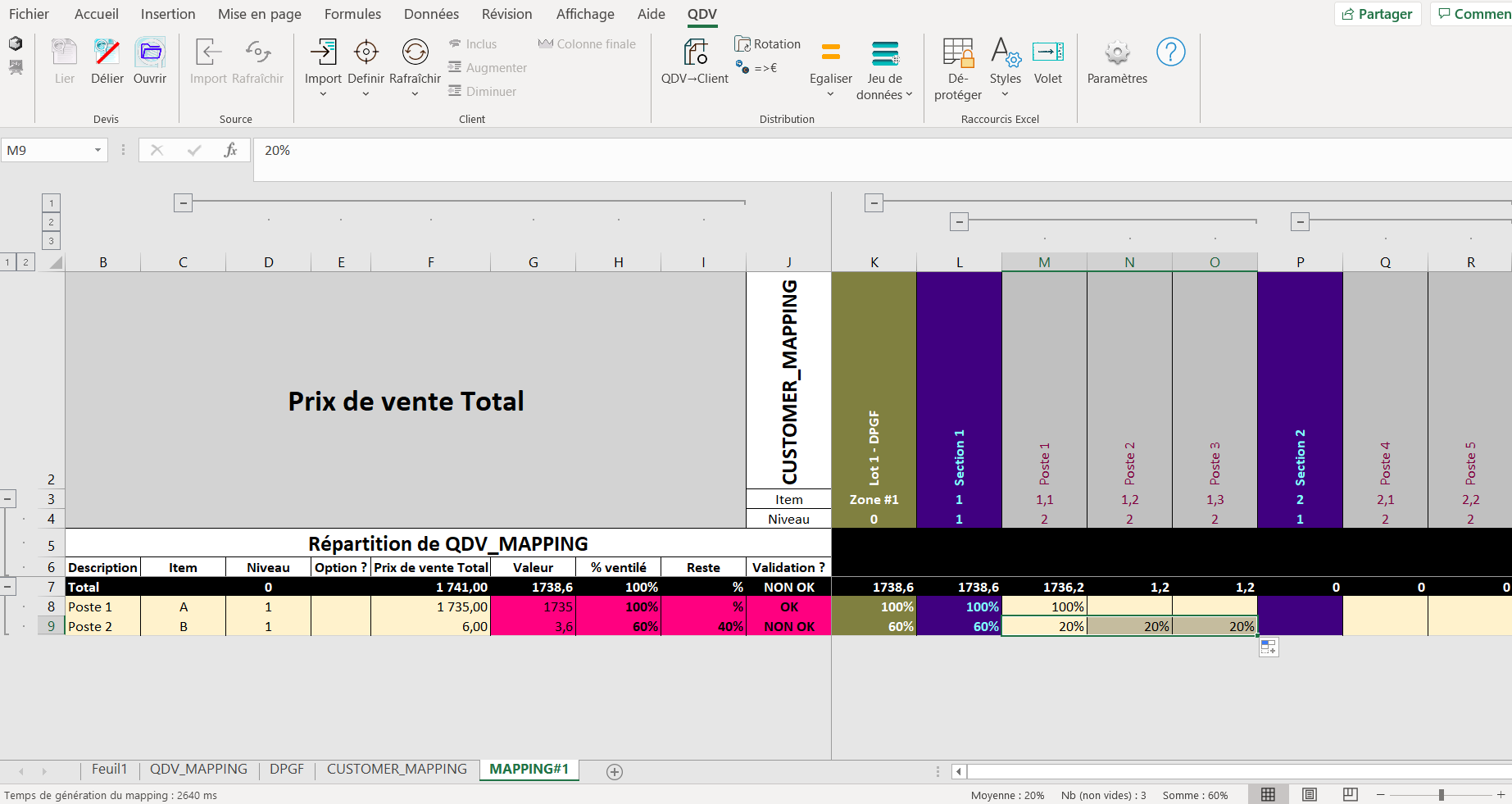Open the DPGF sheet tab
Image resolution: width=1512 pixels, height=804 pixels.
click(287, 770)
